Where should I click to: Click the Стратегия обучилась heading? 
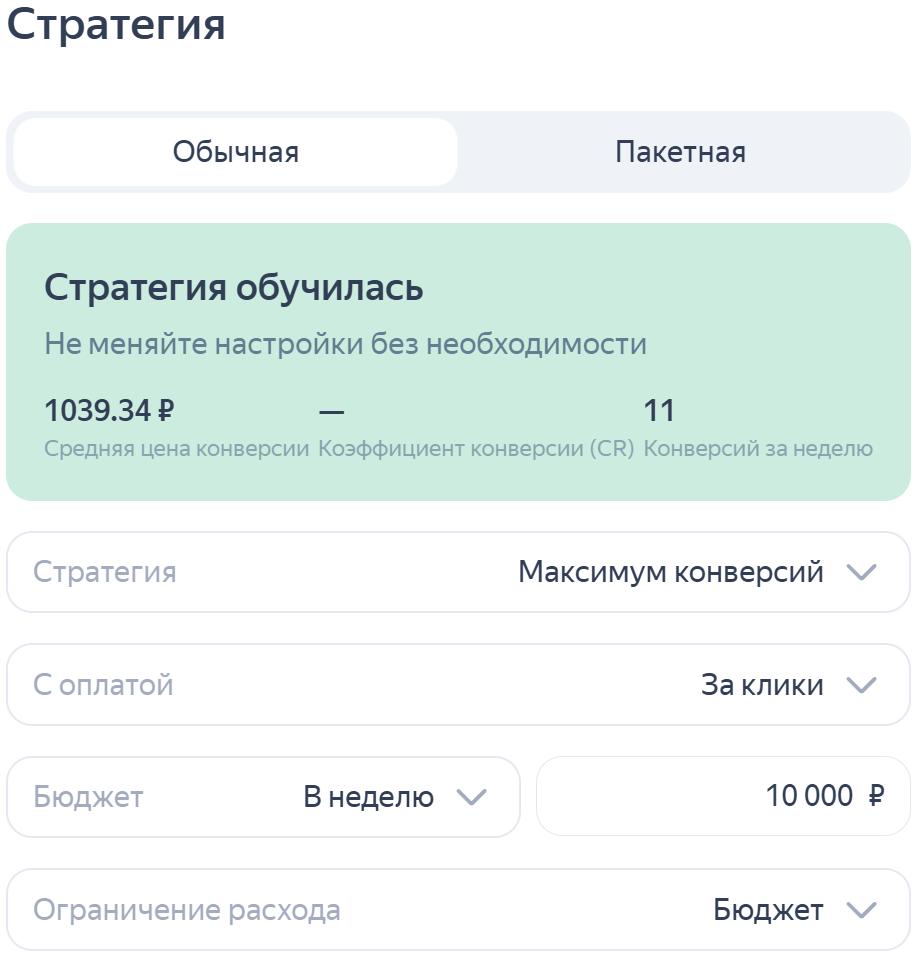pos(233,288)
